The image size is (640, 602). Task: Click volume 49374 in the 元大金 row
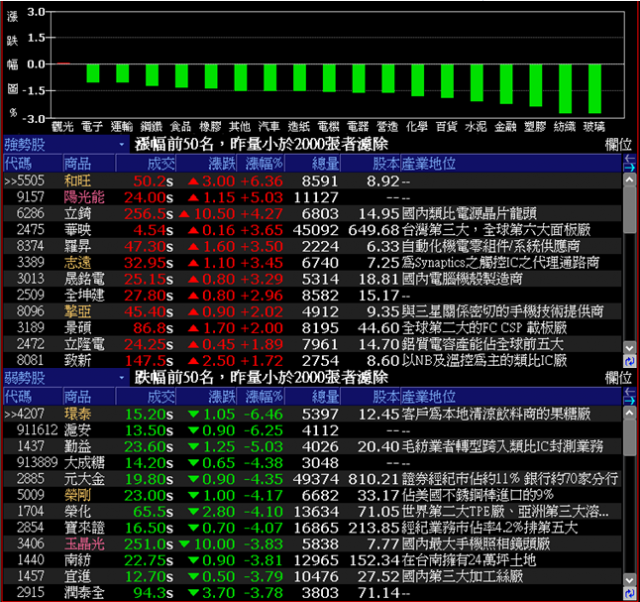click(x=316, y=479)
